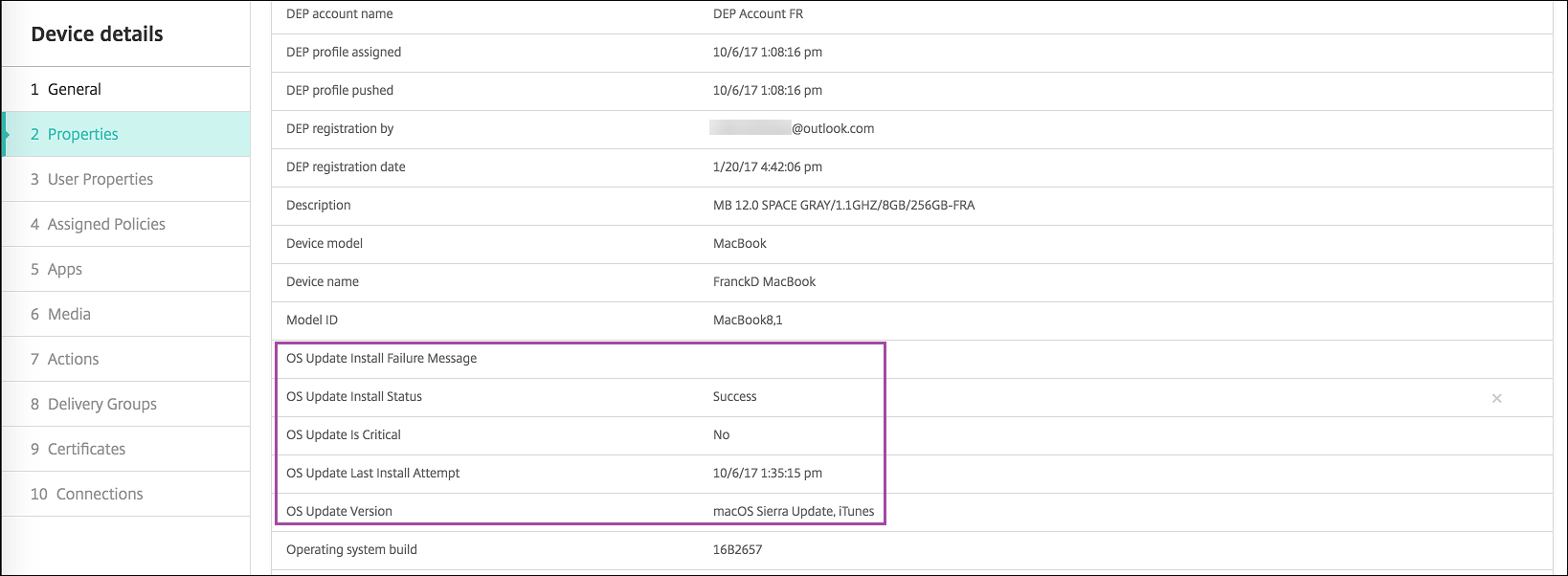This screenshot has width=1568, height=576.
Task: Remove the OS Update Install Status property
Action: pos(1496,398)
